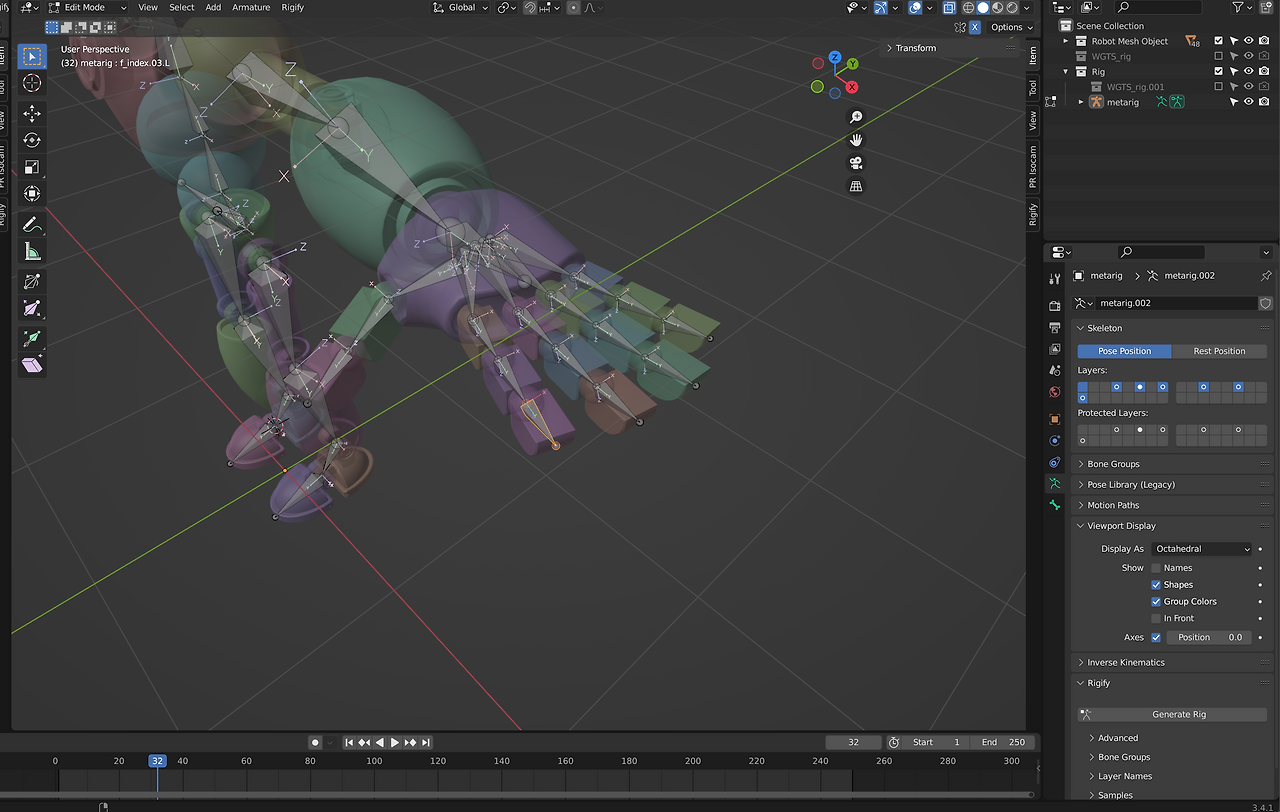Open the Bone properties tab
1280x812 pixels.
[x=1054, y=505]
